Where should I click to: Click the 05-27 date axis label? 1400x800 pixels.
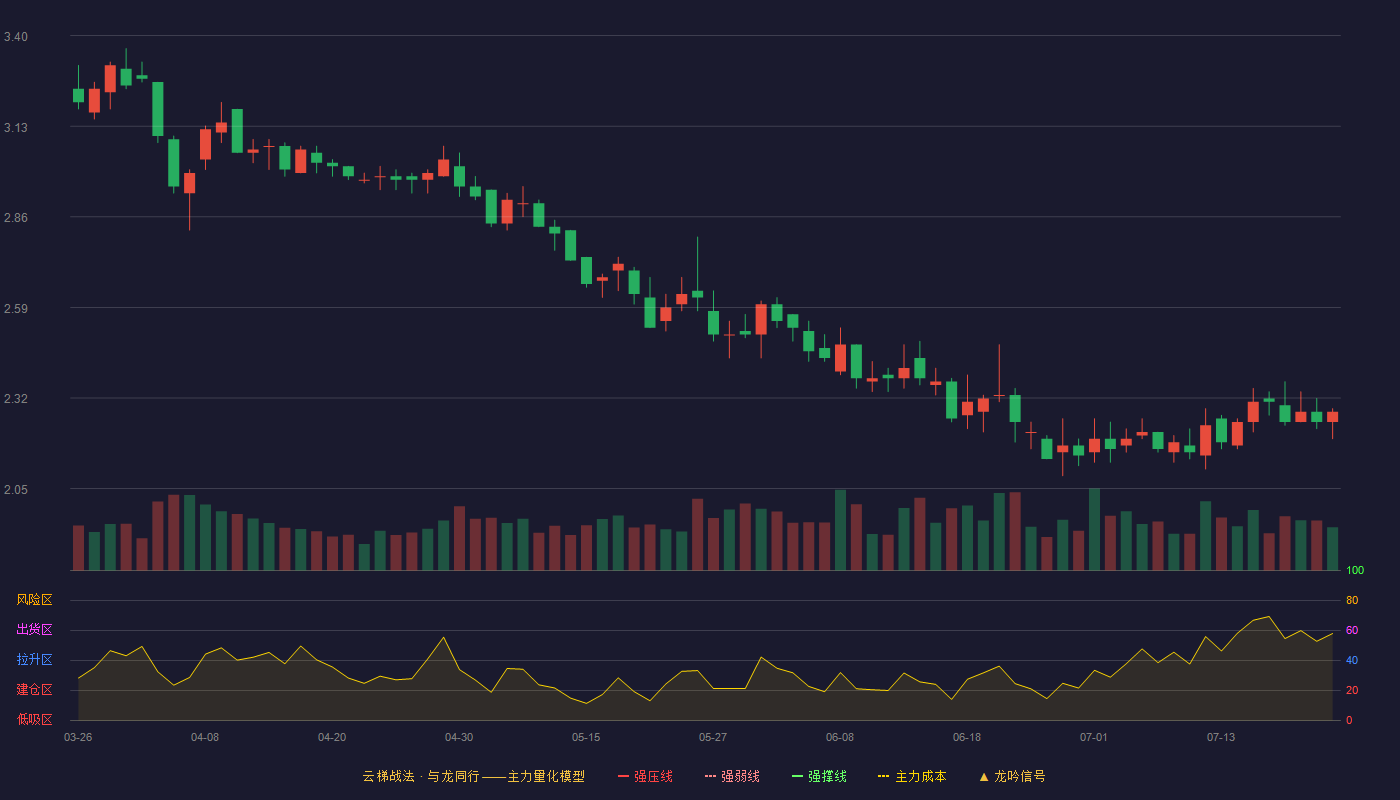(x=713, y=737)
